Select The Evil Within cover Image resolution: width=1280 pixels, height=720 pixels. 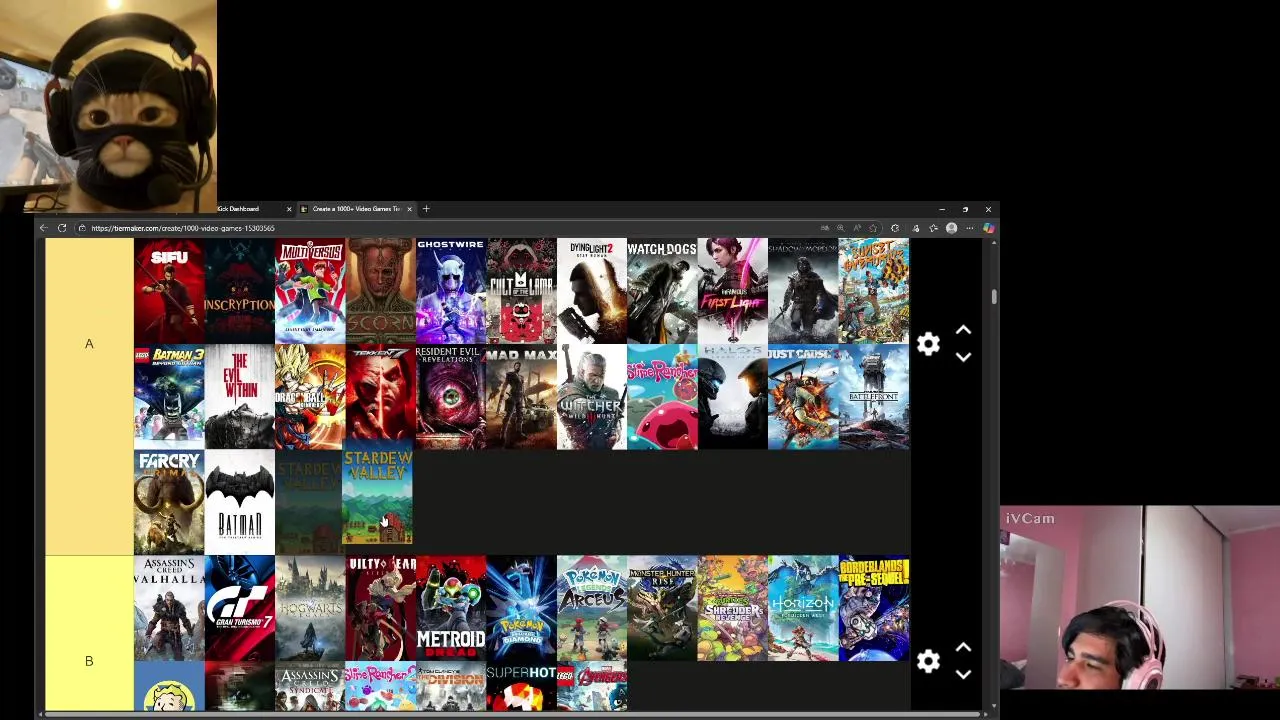click(x=239, y=397)
